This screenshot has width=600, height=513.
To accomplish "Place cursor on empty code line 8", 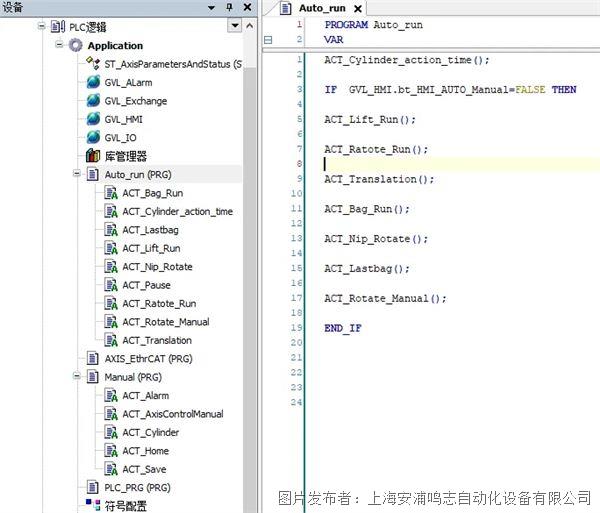I will pyautogui.click(x=400, y=164).
